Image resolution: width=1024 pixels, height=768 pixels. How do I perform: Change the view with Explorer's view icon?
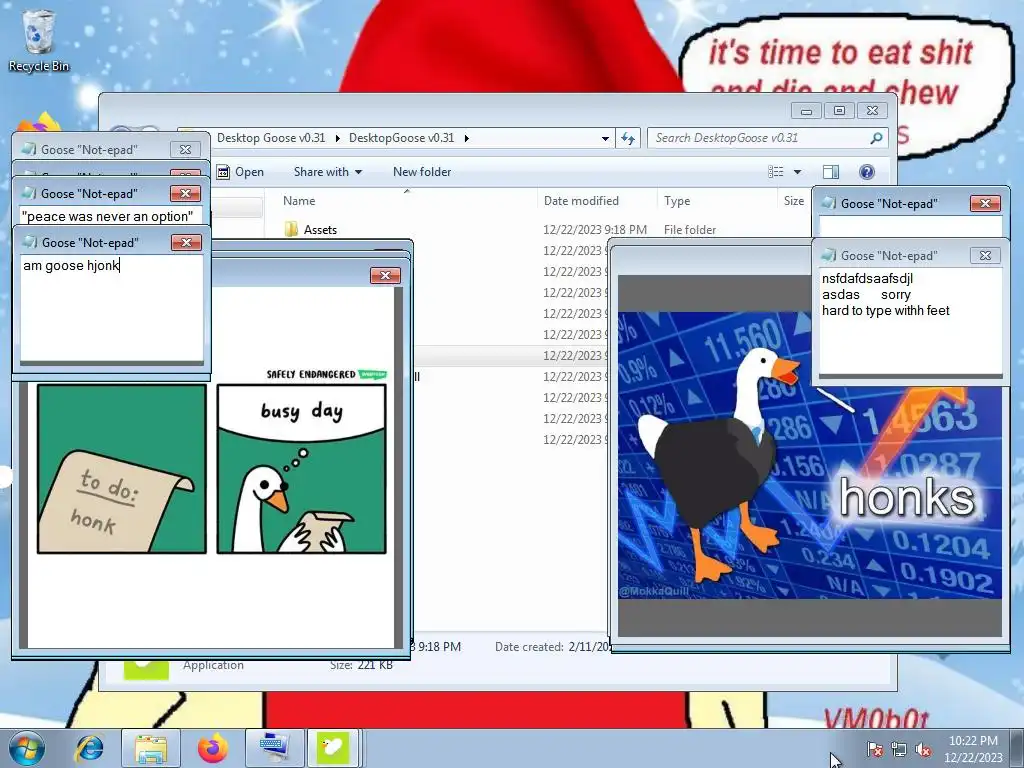pyautogui.click(x=776, y=172)
